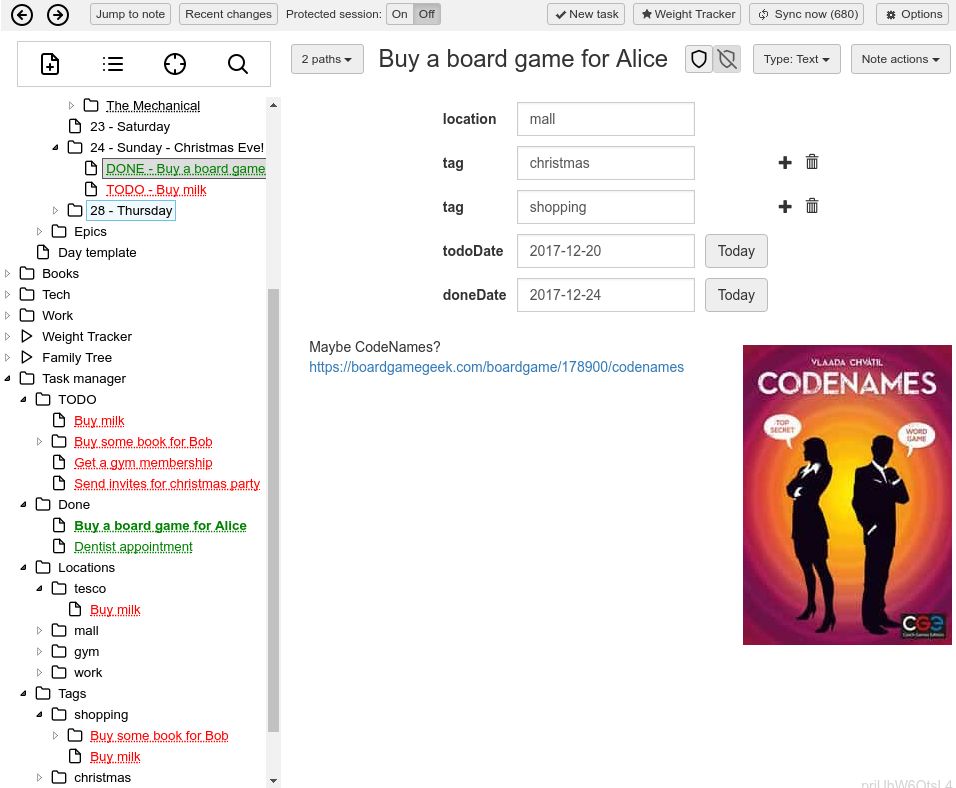Select the christmas tag folder
956x788 pixels.
tap(102, 778)
